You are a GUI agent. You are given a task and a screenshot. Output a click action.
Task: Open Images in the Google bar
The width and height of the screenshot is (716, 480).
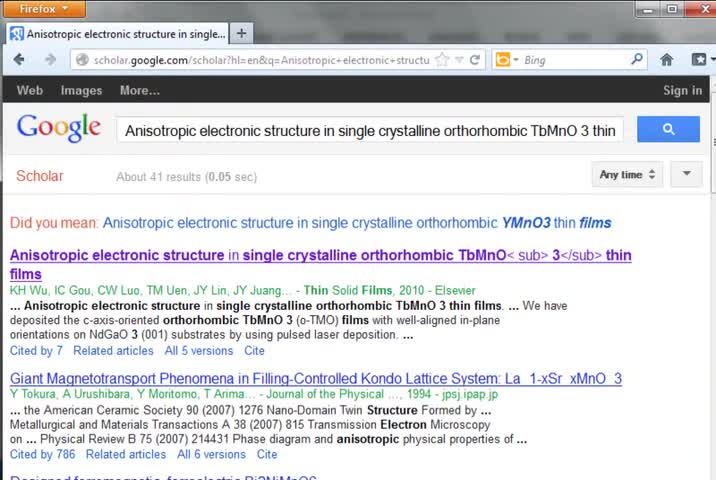pyautogui.click(x=81, y=90)
